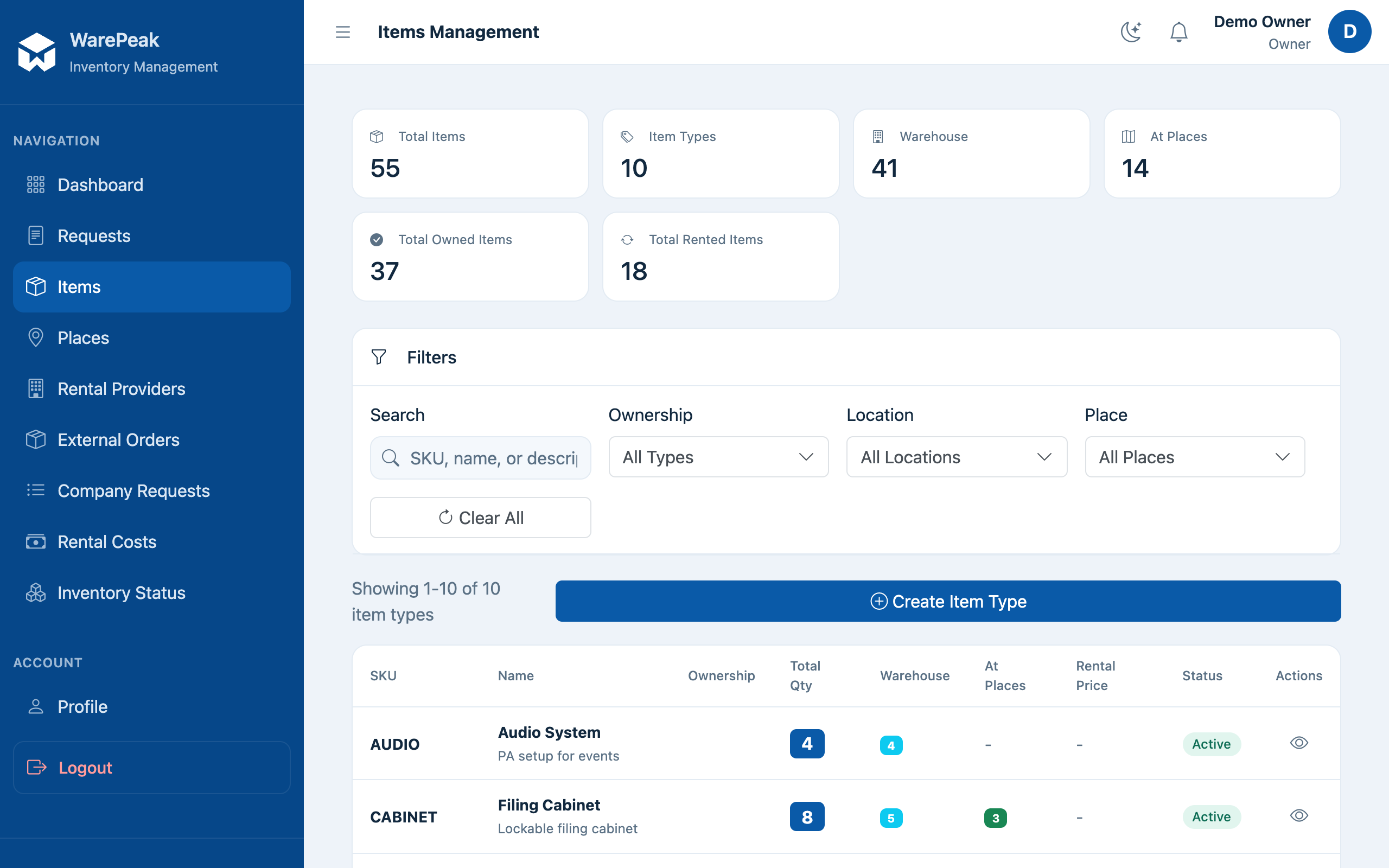1389x868 pixels.
Task: Click the Filing Cabinet green At Places badge
Action: (x=995, y=818)
